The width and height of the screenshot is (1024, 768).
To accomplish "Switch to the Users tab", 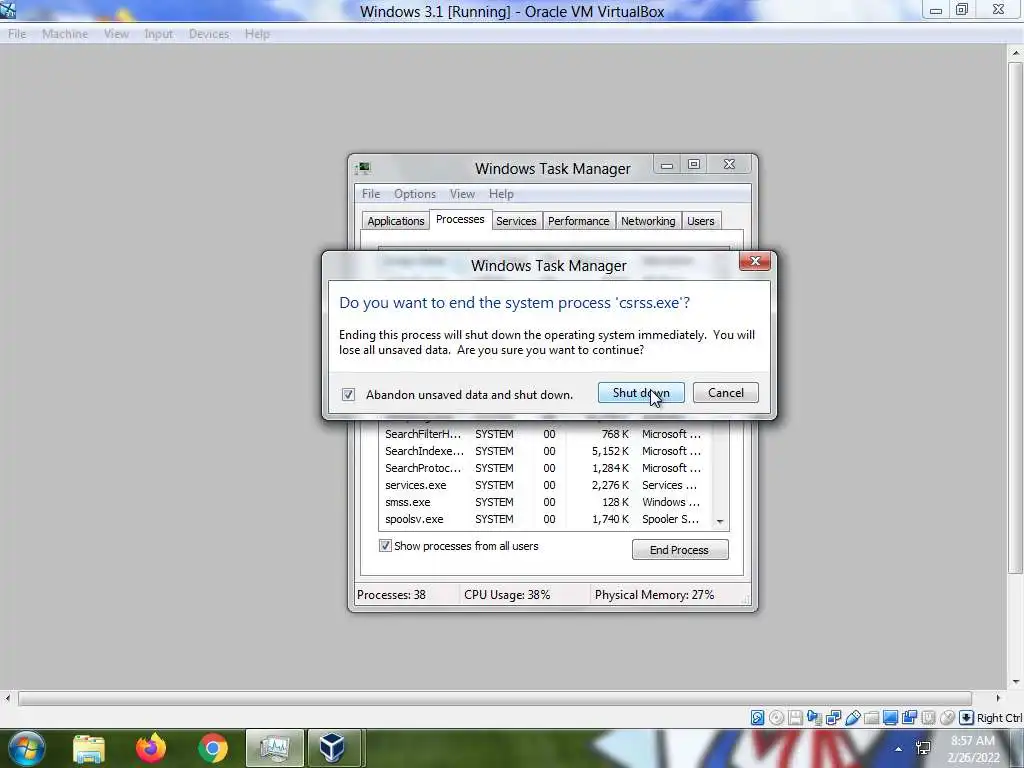I will [700, 221].
